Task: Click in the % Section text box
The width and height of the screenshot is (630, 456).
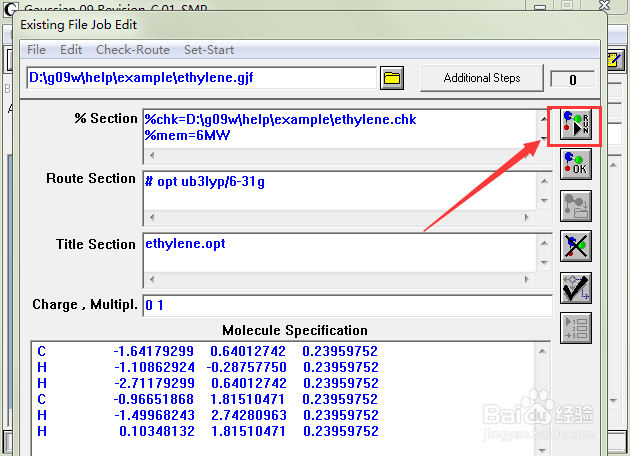Action: (x=340, y=129)
